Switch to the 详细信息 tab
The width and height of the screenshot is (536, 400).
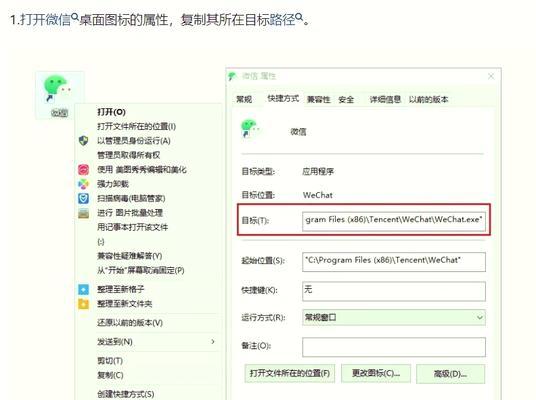tap(385, 99)
